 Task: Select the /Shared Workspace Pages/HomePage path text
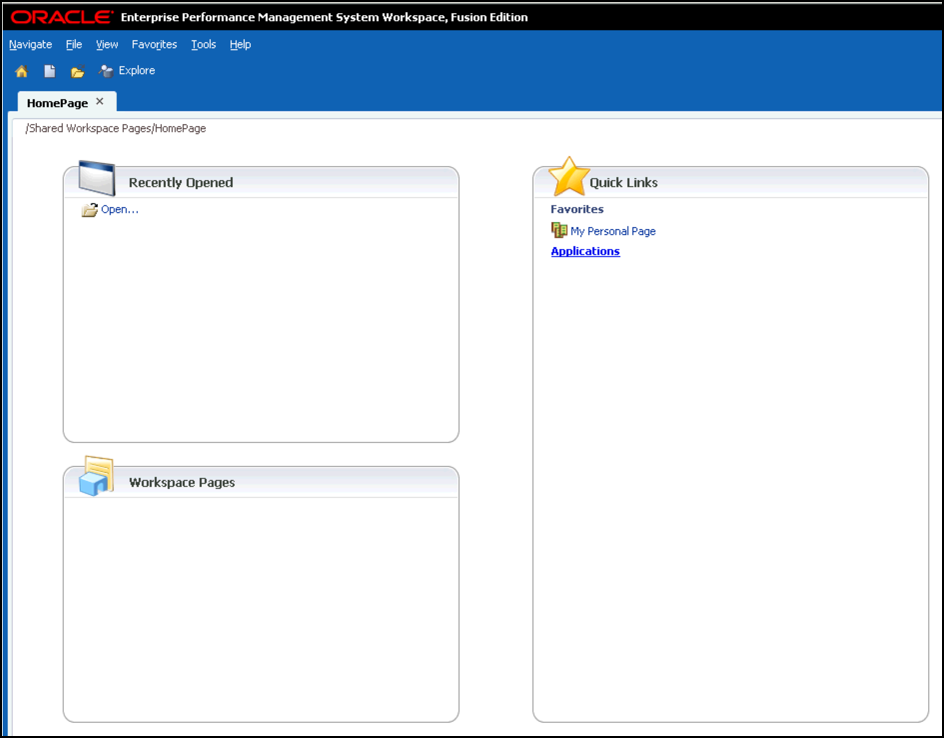116,128
